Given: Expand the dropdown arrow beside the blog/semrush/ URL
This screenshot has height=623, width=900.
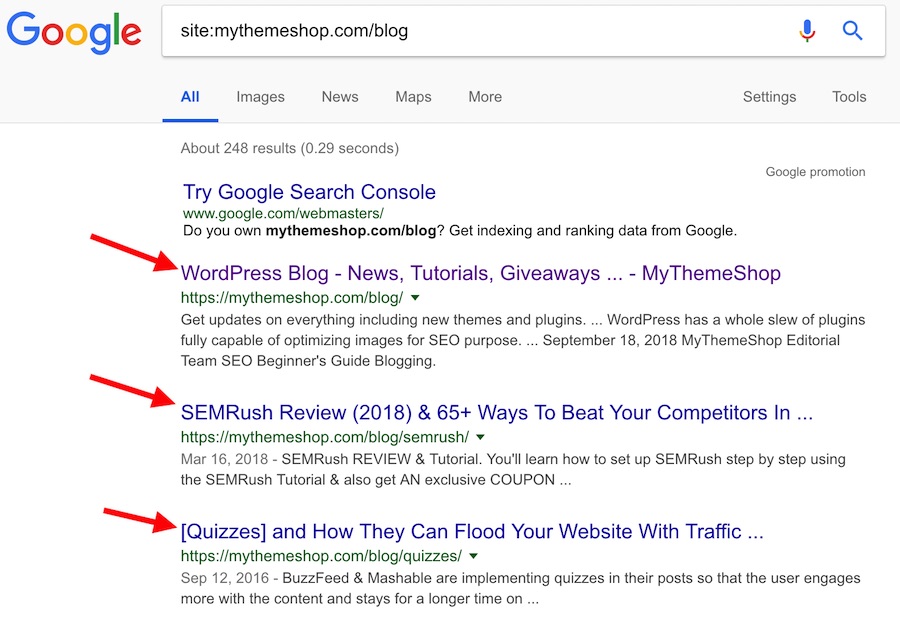Looking at the screenshot, I should 480,437.
